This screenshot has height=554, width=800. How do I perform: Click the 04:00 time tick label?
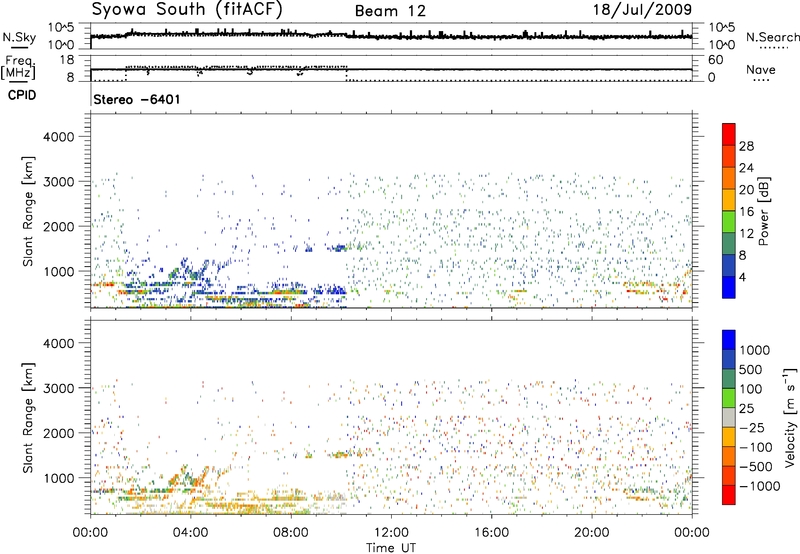(x=190, y=533)
